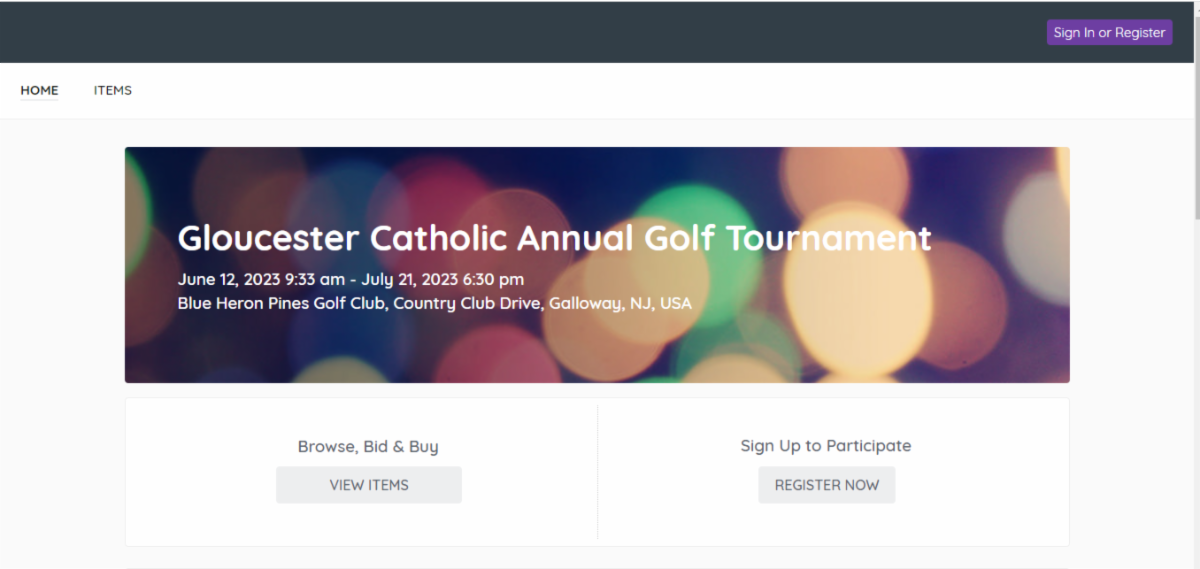Viewport: 1200px width, 569px height.
Task: Select the June 12 to July 21 date line
Action: 350,279
